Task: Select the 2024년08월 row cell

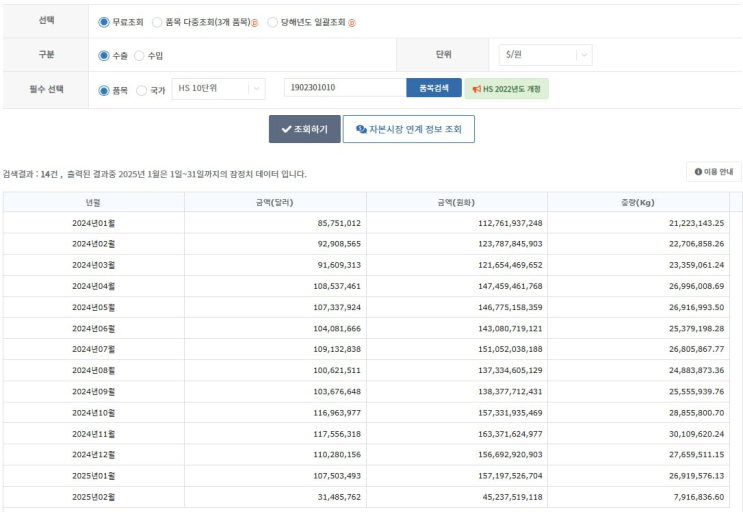Action: coord(94,370)
